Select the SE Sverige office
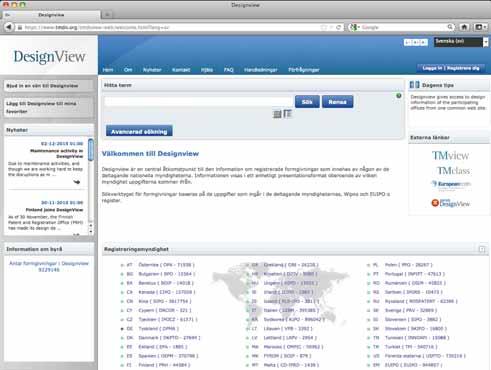The height and width of the screenshot is (370, 491). point(402,310)
